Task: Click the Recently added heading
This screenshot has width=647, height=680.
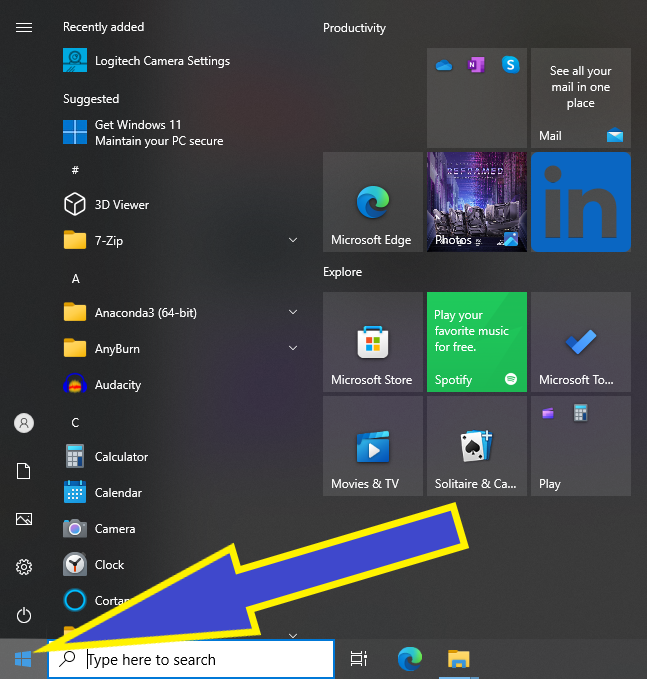Action: 104,27
